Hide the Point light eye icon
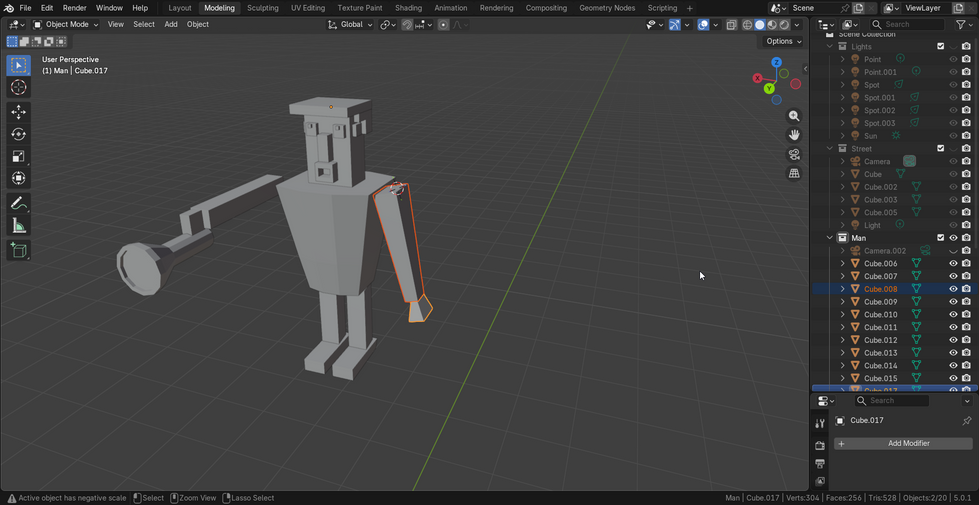979x505 pixels. pos(953,59)
